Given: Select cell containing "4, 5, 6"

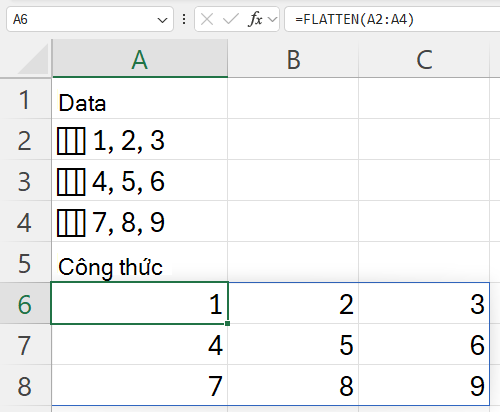Looking at the screenshot, I should coord(140,180).
